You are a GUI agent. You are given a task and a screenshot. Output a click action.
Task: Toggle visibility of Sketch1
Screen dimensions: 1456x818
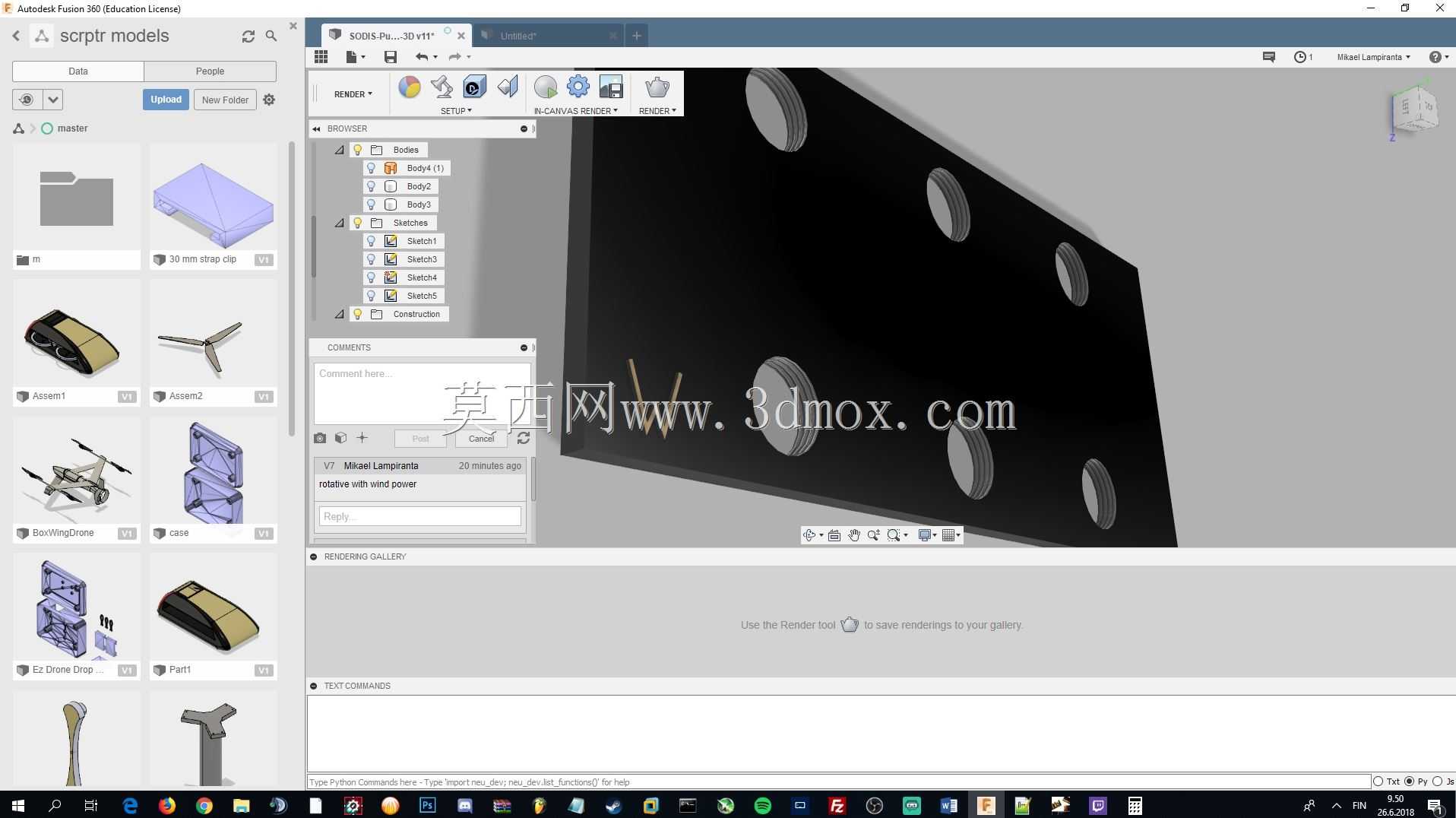tap(372, 241)
